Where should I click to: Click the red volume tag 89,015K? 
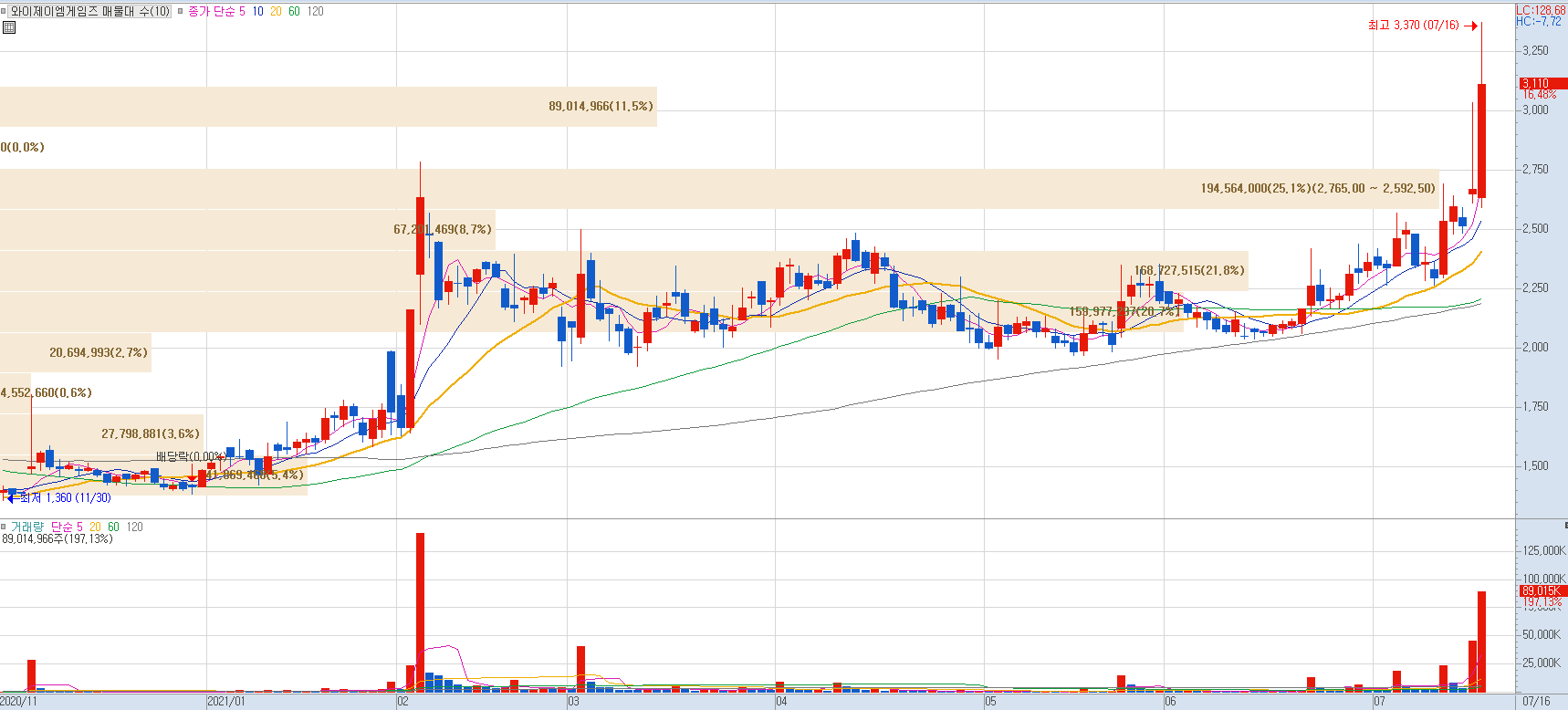[x=1542, y=591]
